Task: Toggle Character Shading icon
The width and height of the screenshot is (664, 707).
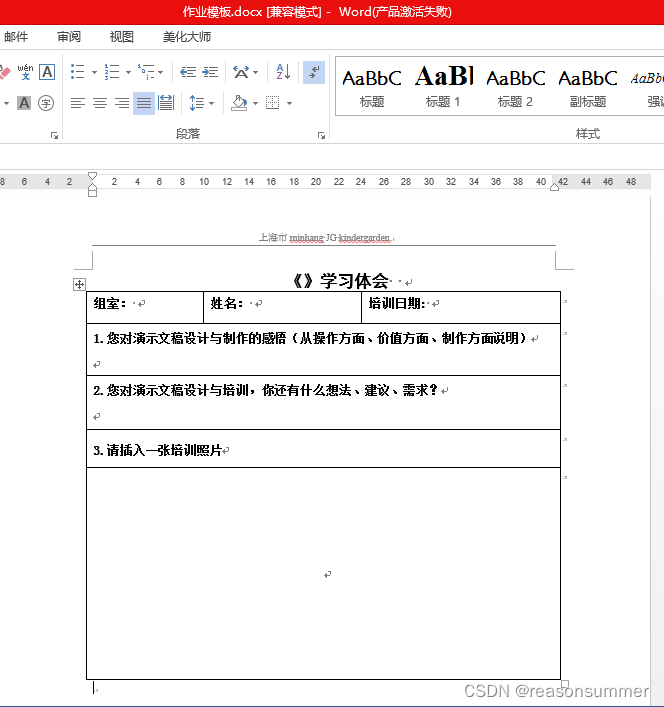Action: (x=24, y=103)
